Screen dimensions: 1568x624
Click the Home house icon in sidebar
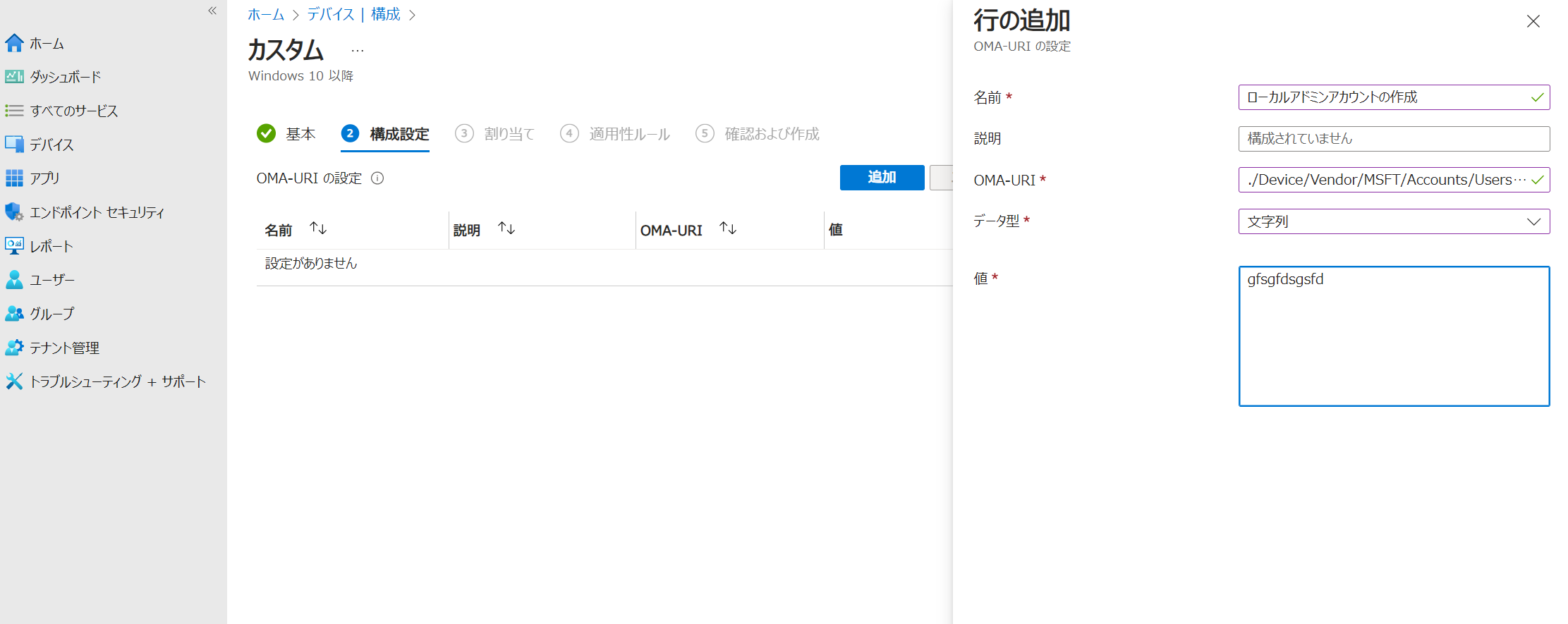point(14,43)
